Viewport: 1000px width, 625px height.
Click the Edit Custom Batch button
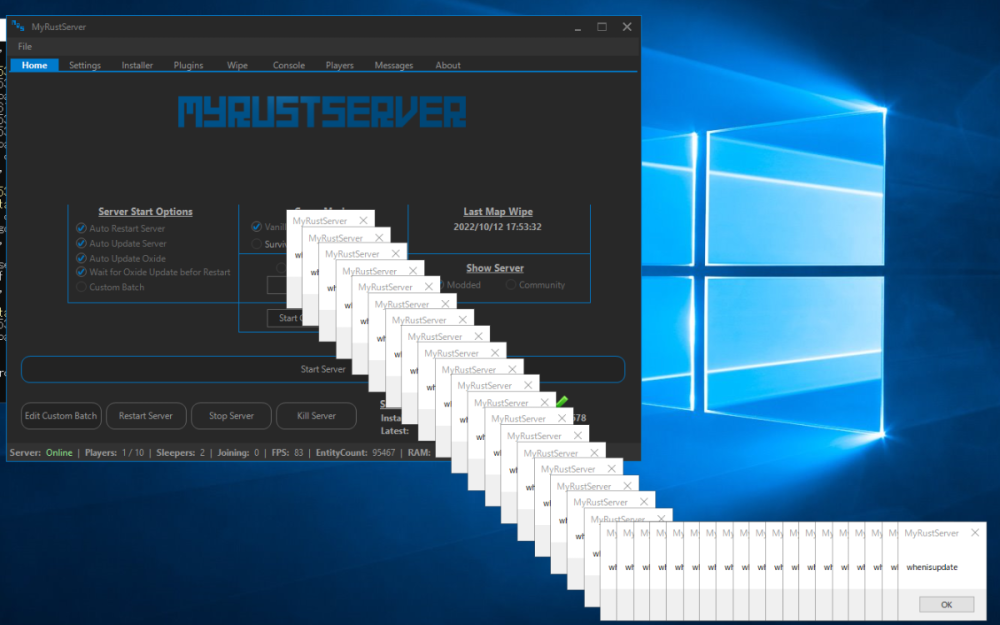[61, 416]
